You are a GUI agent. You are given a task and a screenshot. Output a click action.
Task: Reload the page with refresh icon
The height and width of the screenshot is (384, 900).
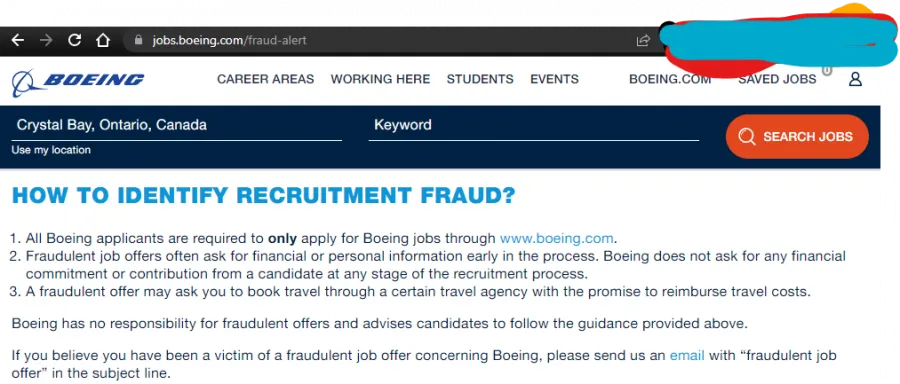click(x=75, y=40)
